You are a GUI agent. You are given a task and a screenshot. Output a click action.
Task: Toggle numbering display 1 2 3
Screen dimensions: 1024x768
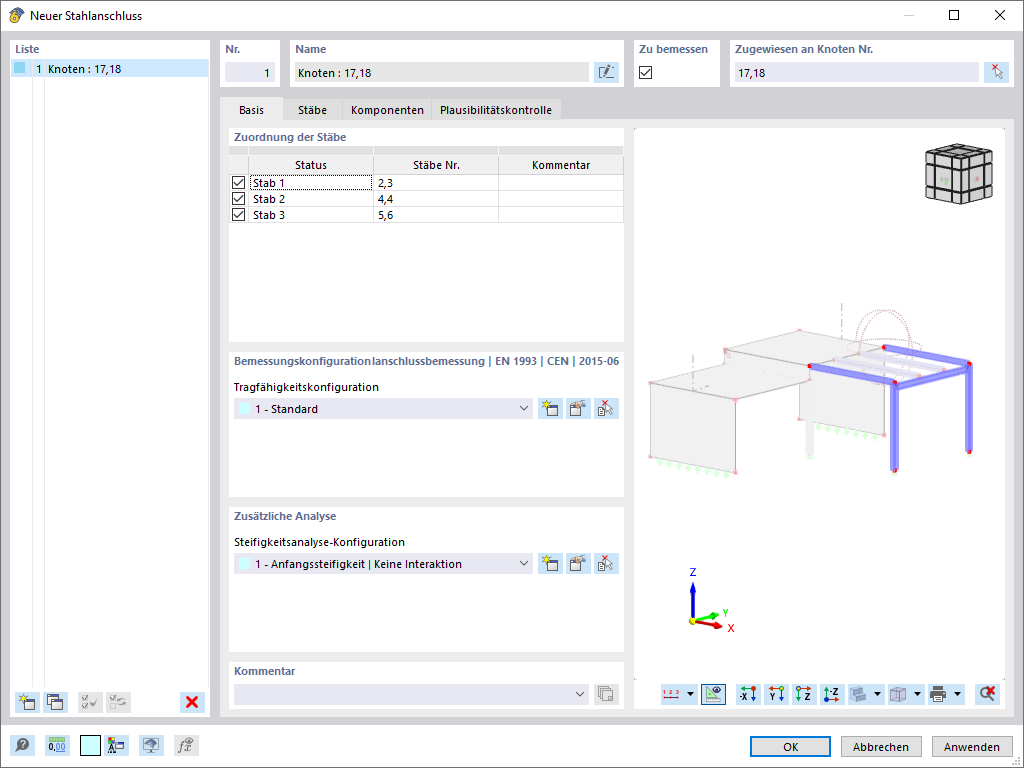coord(671,694)
